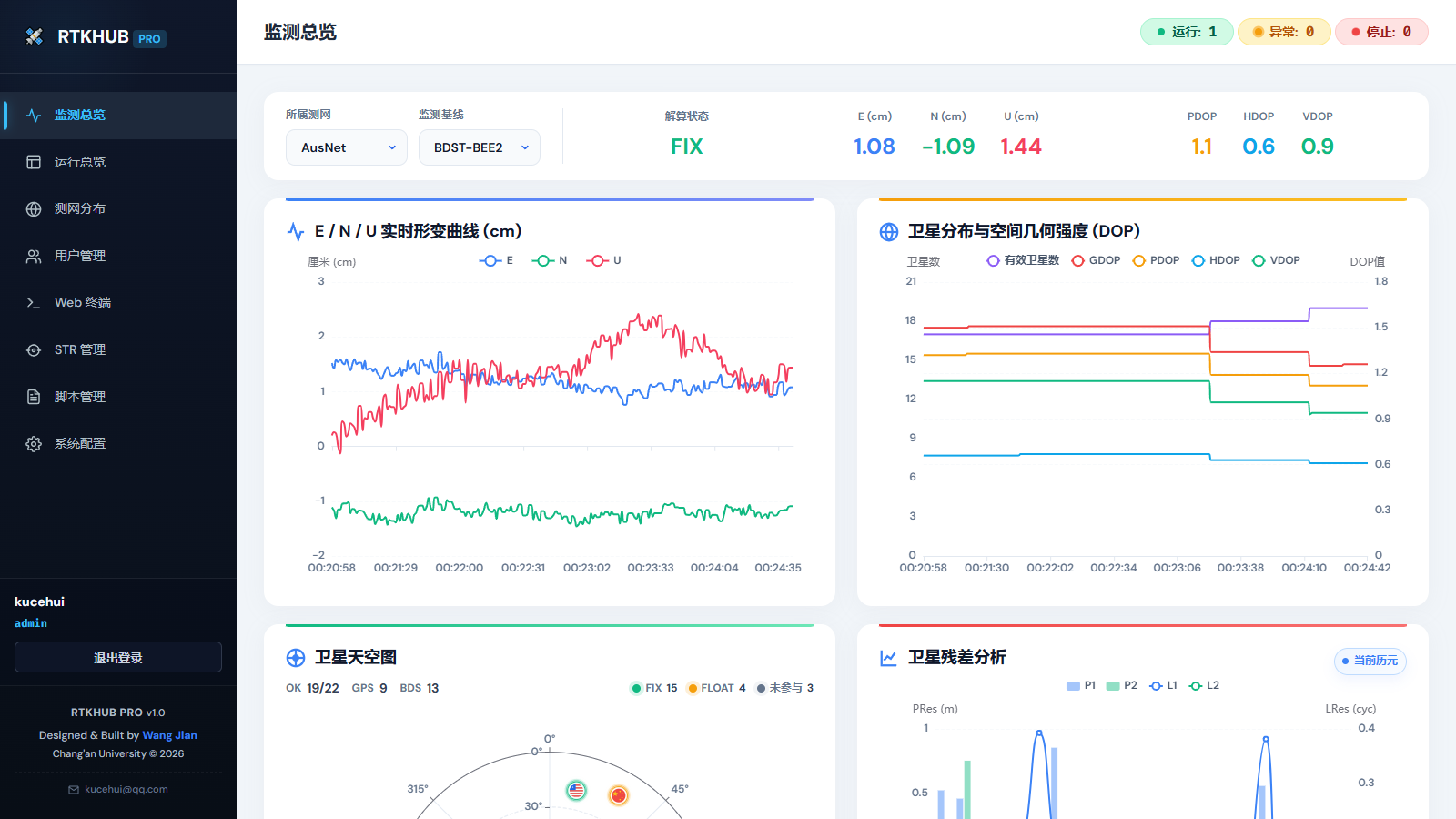Toggle the E series legend in deformation chart
This screenshot has height=819, width=1456.
[497, 260]
